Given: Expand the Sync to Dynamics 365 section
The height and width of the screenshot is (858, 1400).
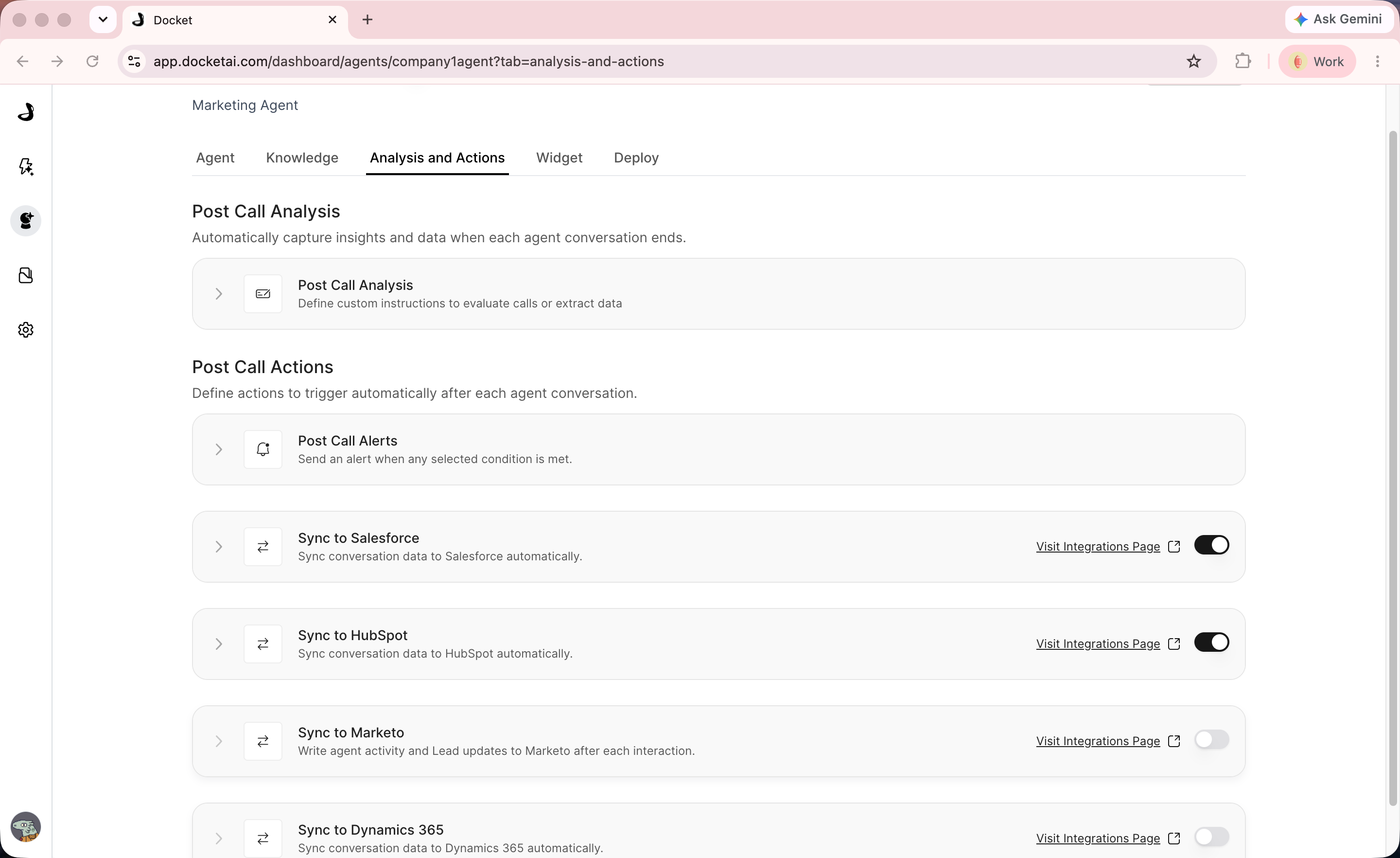Looking at the screenshot, I should pyautogui.click(x=219, y=839).
